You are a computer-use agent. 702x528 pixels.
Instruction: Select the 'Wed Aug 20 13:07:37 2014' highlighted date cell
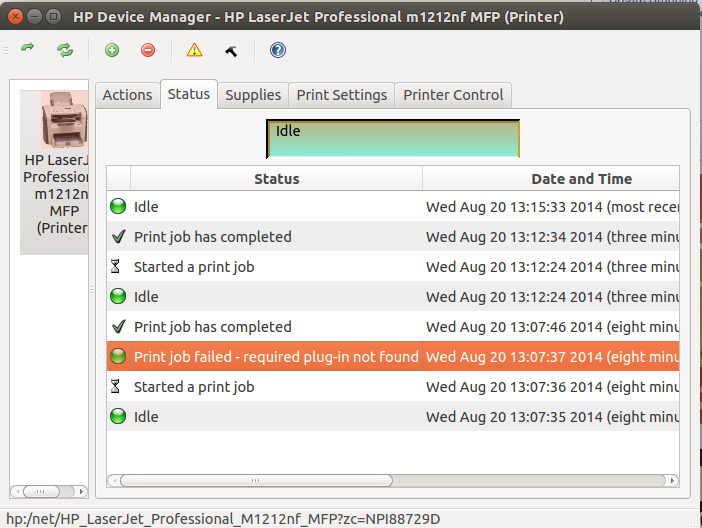(552, 357)
